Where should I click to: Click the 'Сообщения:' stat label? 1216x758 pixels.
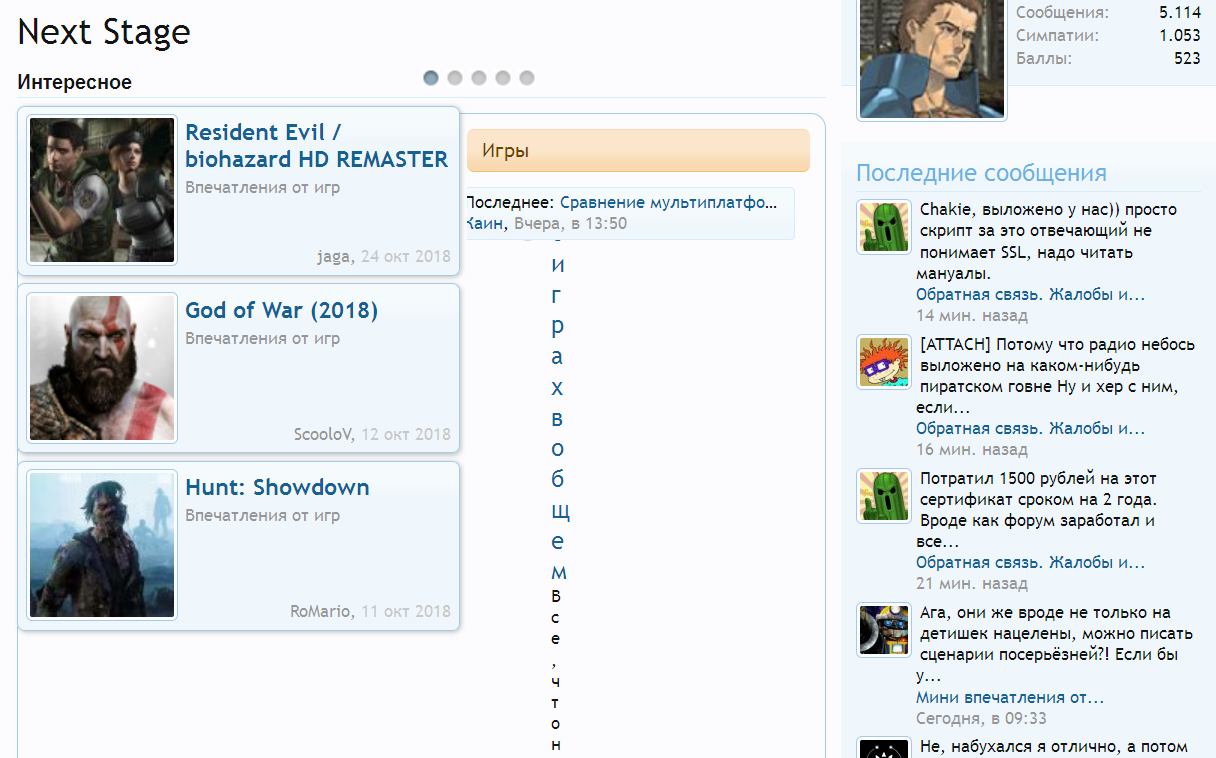(x=1062, y=13)
